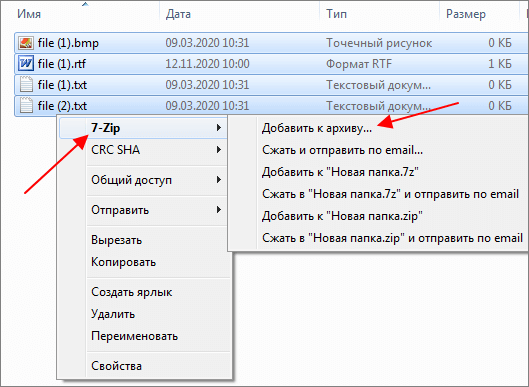This screenshot has height=387, width=529.
Task: Select file name file (2).txt
Action: click(x=62, y=106)
